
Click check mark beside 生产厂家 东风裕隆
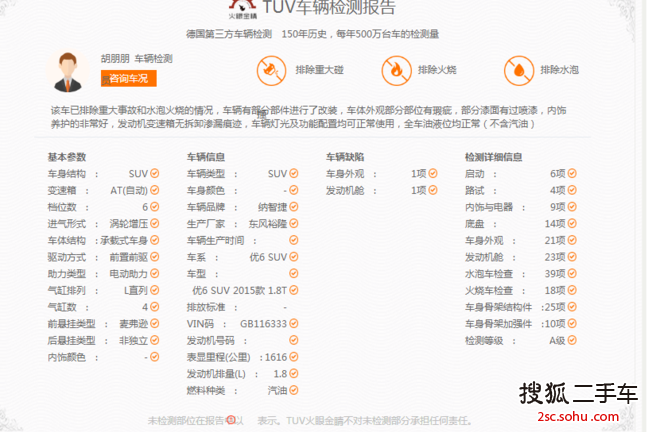[x=294, y=223]
